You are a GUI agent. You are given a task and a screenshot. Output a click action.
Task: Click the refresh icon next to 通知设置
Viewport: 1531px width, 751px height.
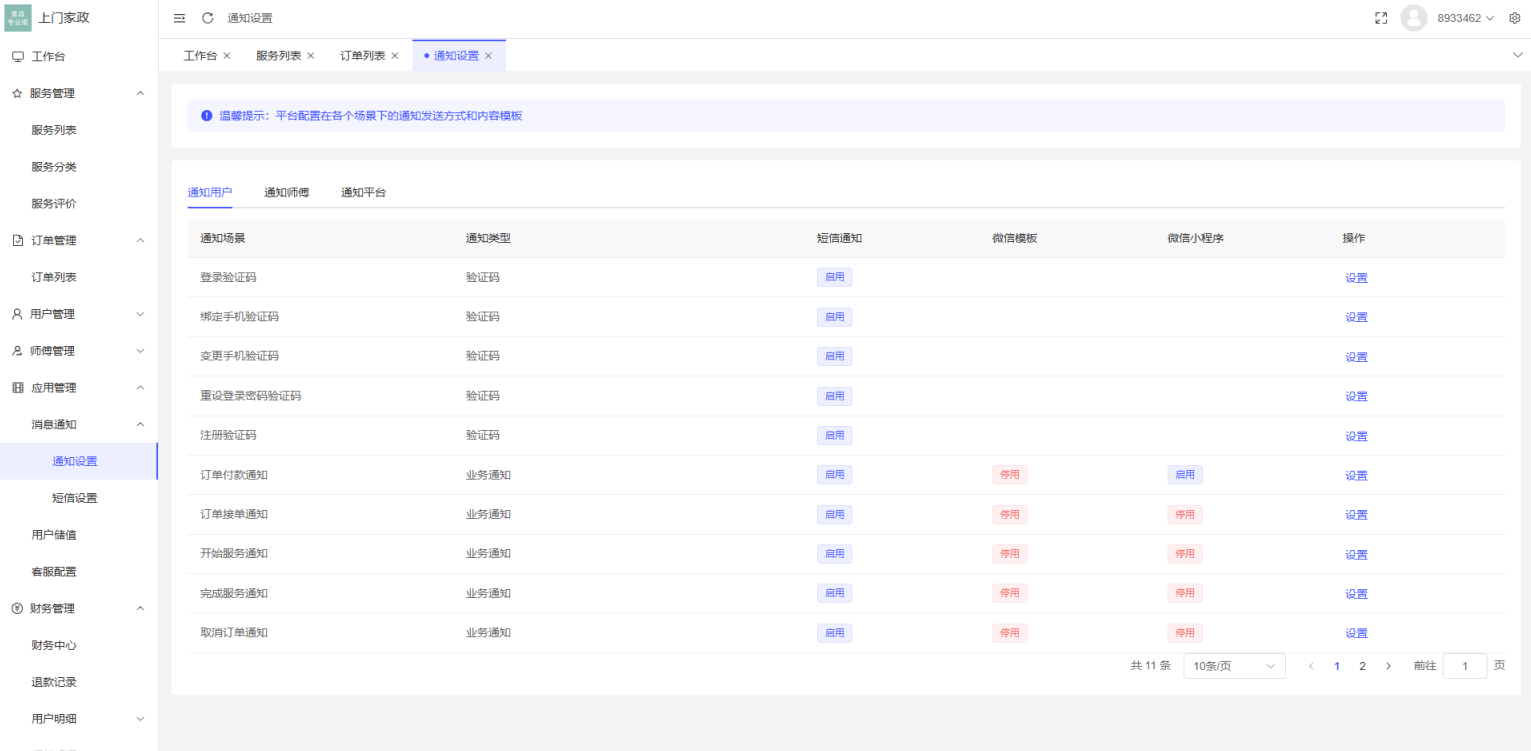207,17
